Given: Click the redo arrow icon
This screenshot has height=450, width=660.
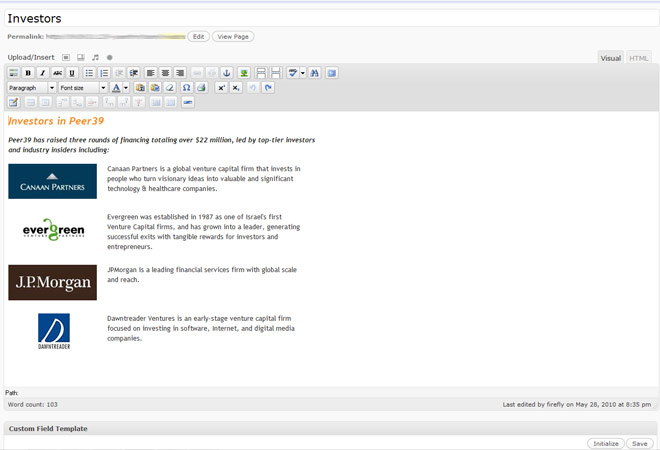Looking at the screenshot, I should click(x=268, y=88).
